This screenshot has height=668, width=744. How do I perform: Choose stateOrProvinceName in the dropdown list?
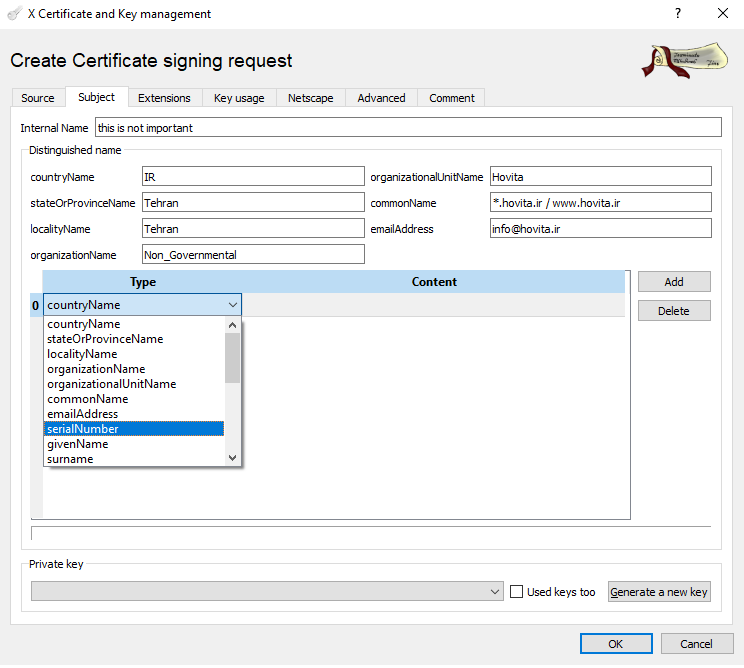tap(135, 339)
